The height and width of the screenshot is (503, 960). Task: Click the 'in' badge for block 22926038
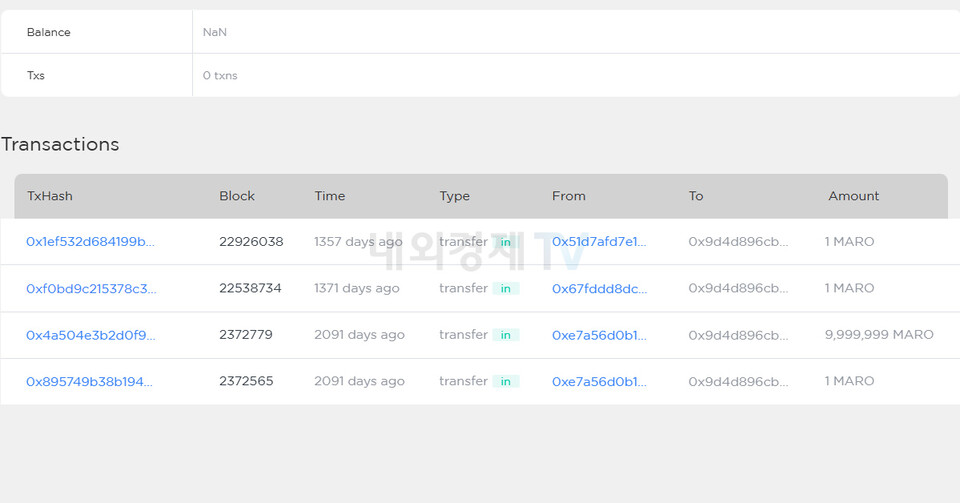(x=505, y=243)
